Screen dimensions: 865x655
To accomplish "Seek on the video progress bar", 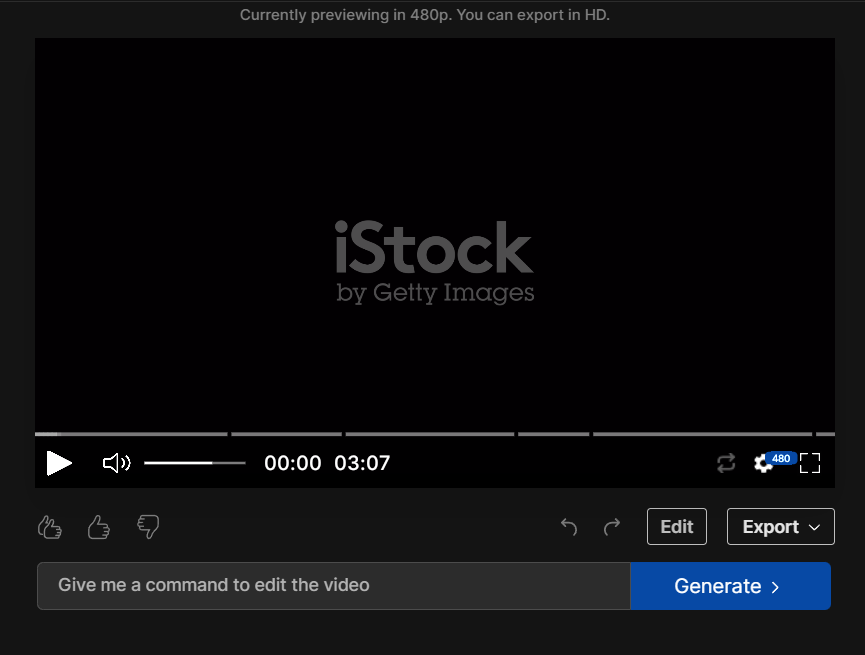I will (435, 434).
